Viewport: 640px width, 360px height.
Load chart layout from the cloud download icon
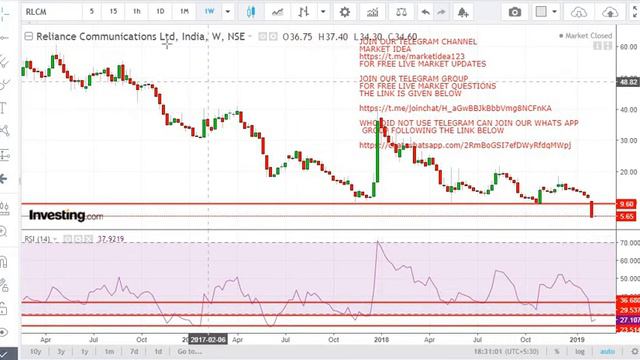point(579,12)
